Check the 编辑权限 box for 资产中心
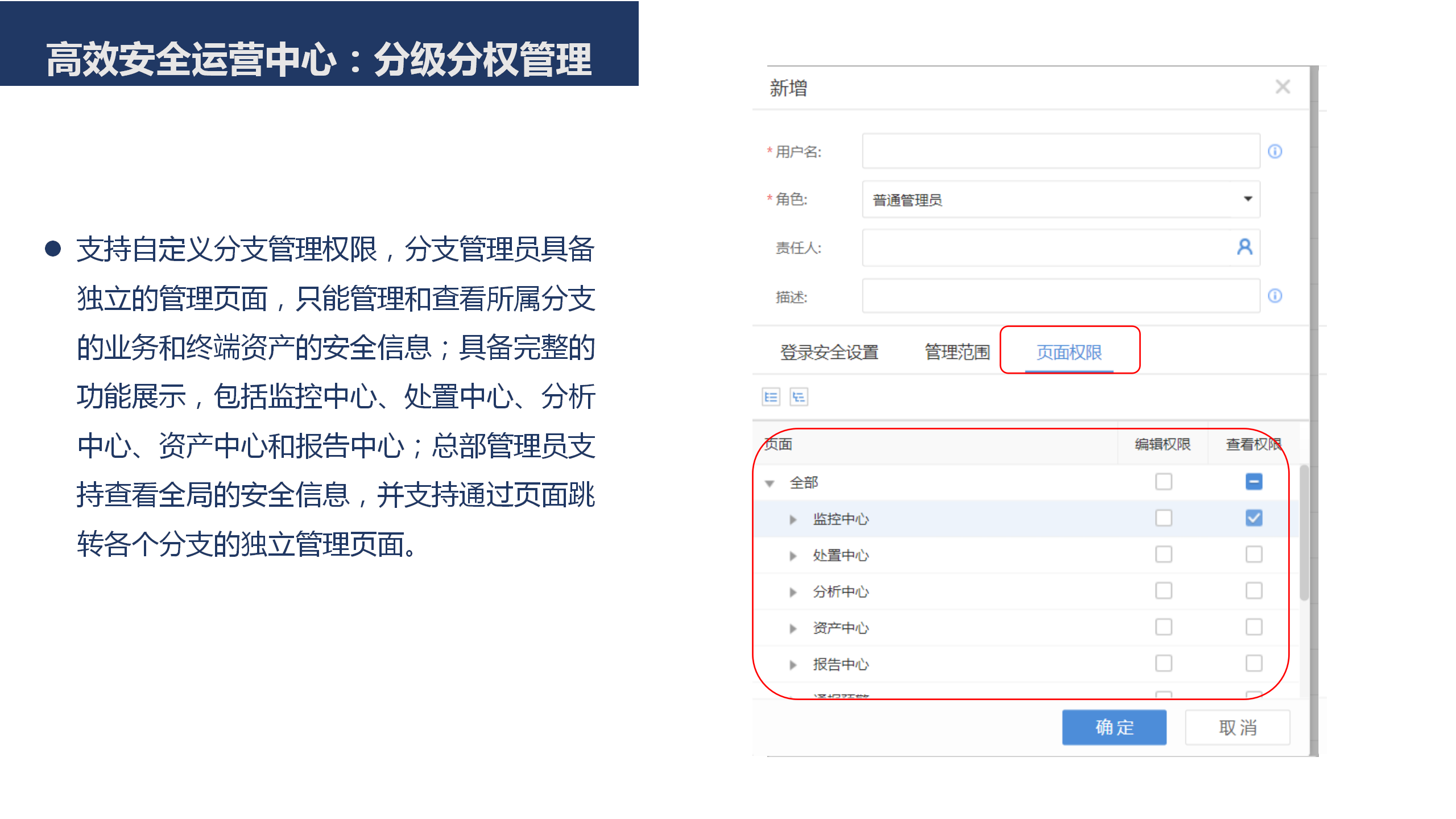 click(x=1163, y=627)
